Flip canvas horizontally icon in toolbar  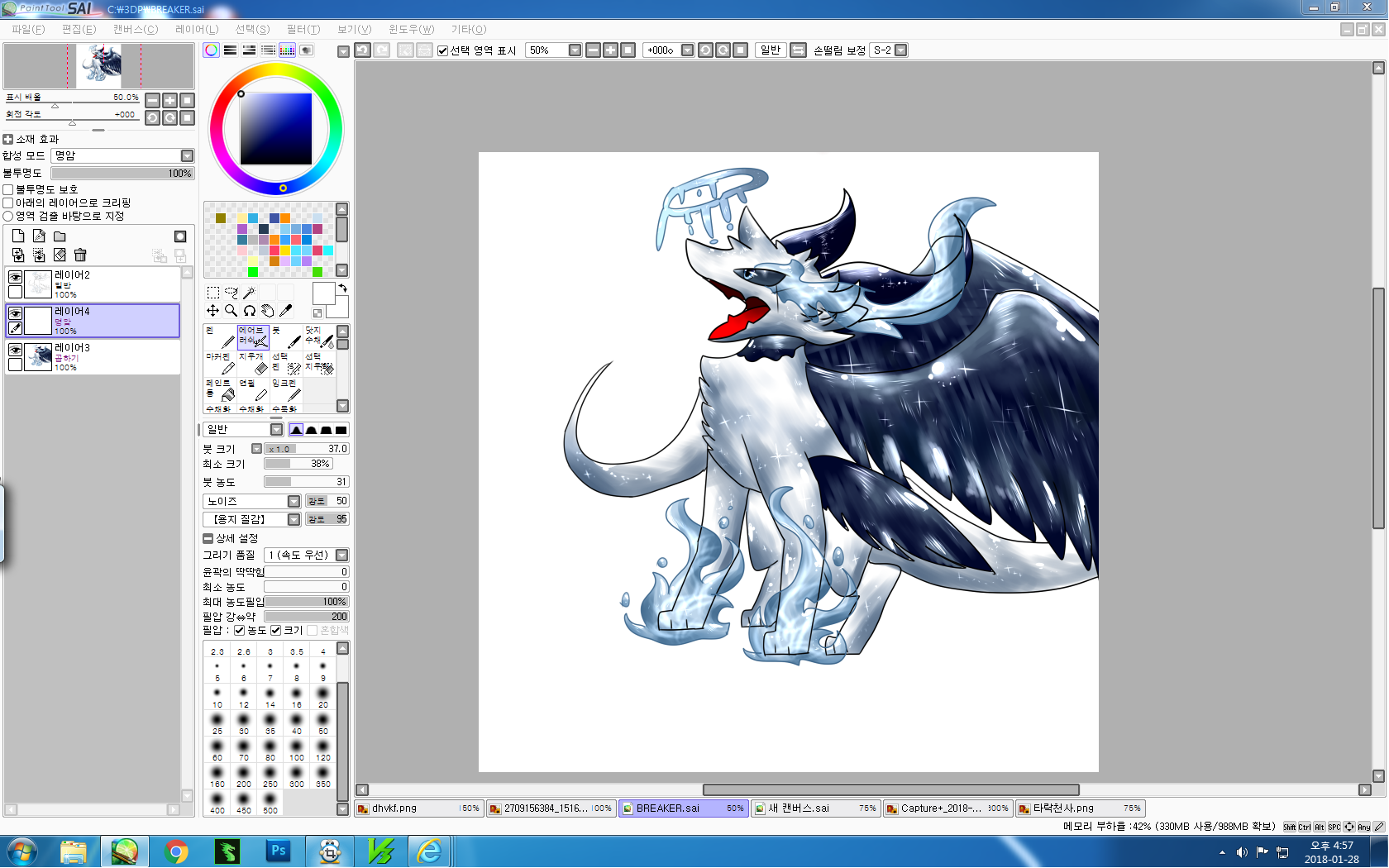pos(799,50)
